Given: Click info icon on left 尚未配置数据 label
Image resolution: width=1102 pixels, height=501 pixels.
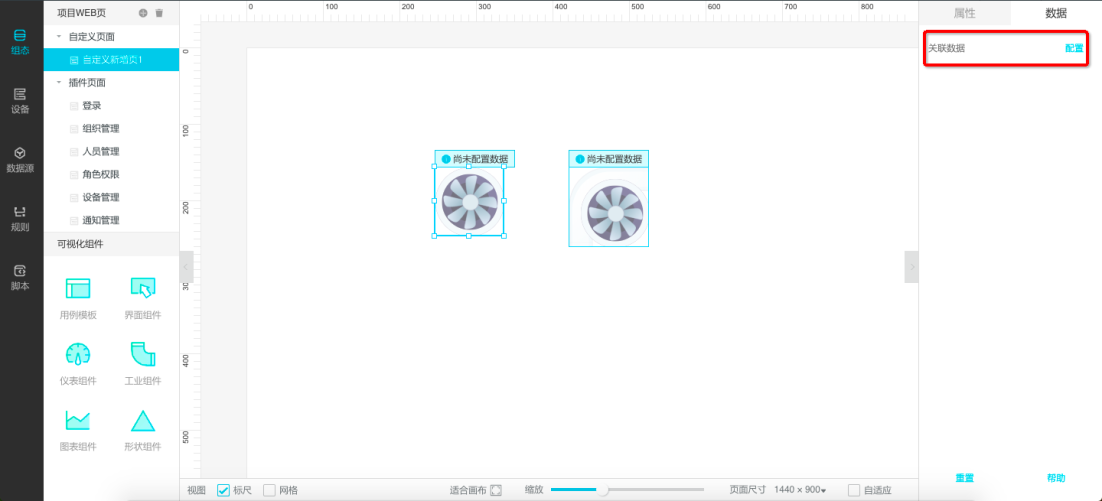Looking at the screenshot, I should (446, 160).
